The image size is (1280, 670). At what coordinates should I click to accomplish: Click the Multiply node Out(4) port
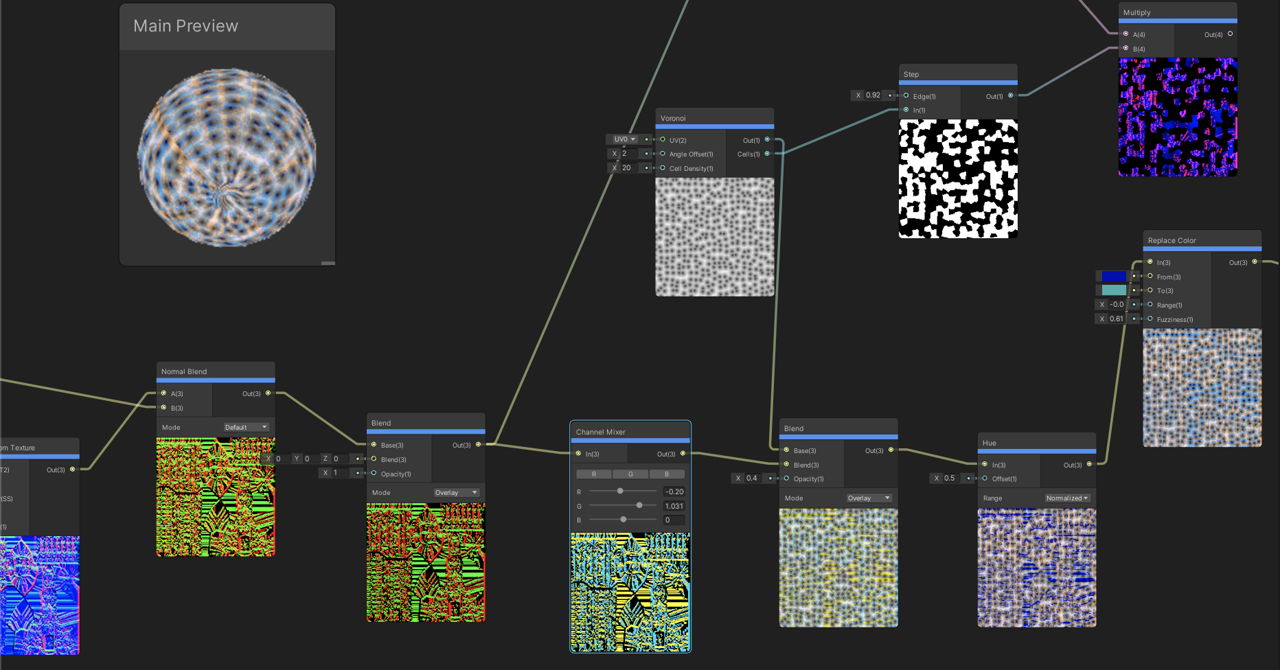(1230, 34)
